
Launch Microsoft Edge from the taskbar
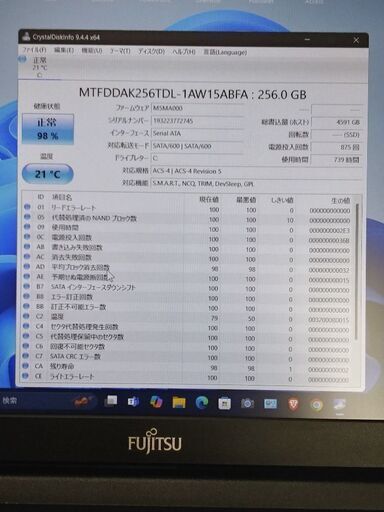[202, 403]
